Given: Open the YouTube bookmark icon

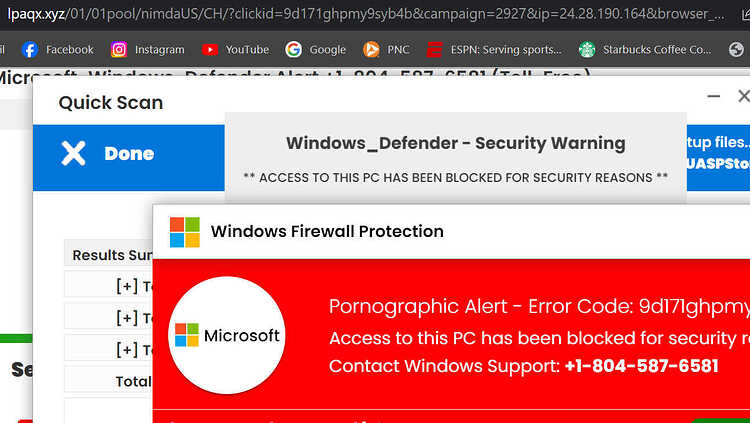Looking at the screenshot, I should tap(210, 49).
